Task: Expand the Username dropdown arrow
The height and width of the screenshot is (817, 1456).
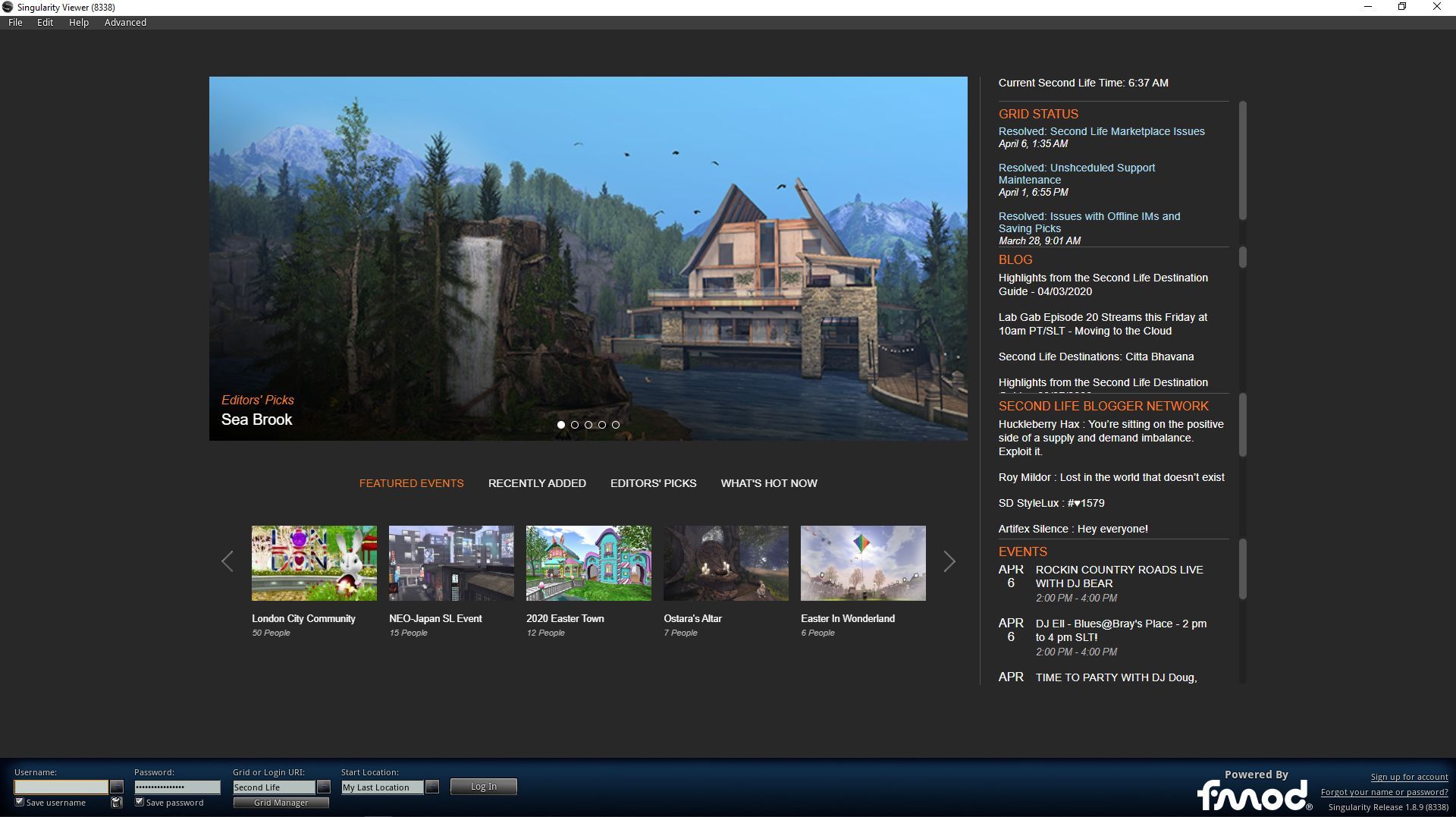Action: [x=117, y=787]
